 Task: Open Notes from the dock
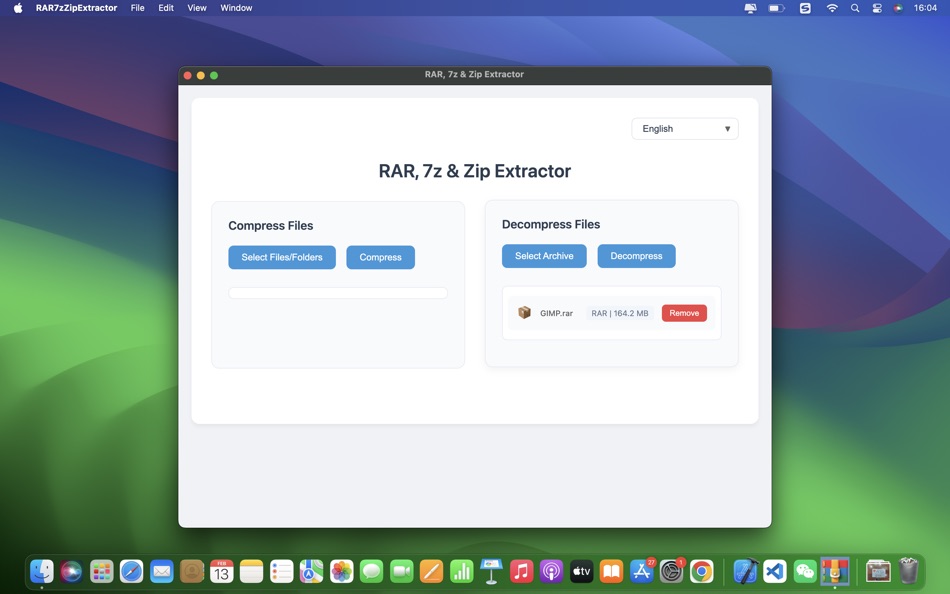pyautogui.click(x=251, y=571)
